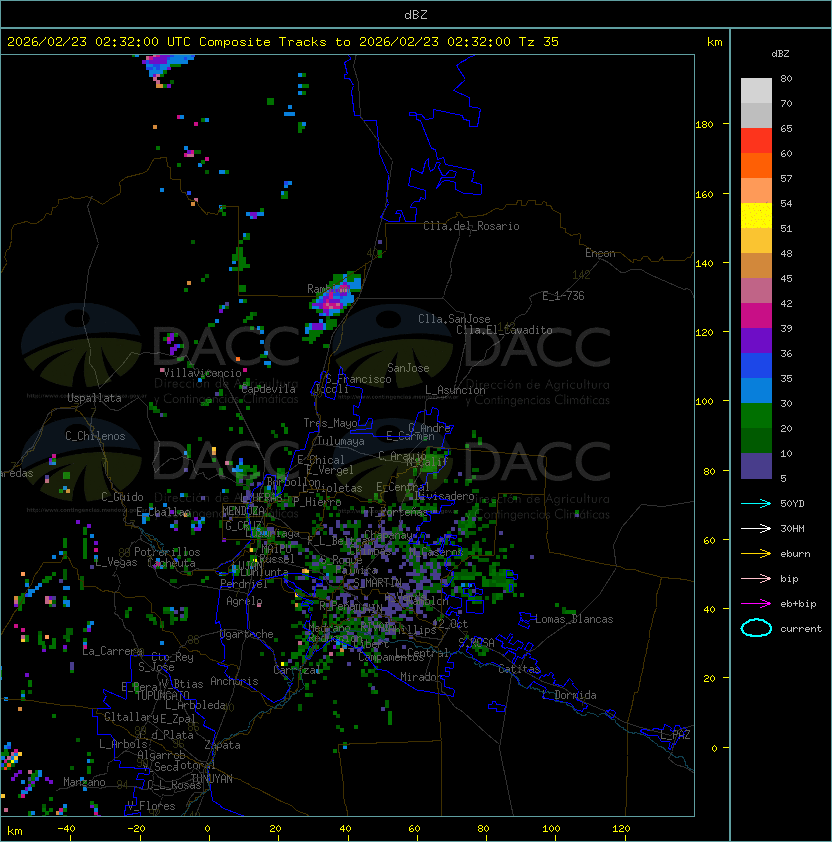Click the Anchoris place label
Screen dimensions: 832x842
(234, 681)
